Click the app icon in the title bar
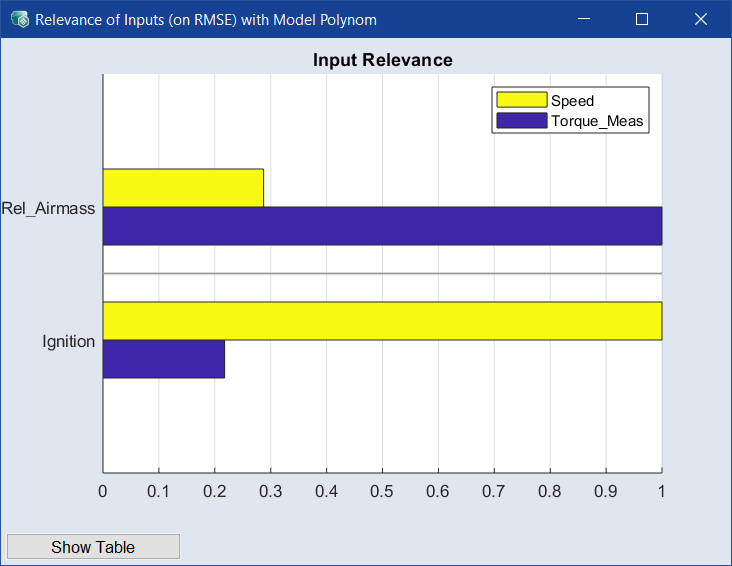Viewport: 732px width, 566px height. (19, 19)
